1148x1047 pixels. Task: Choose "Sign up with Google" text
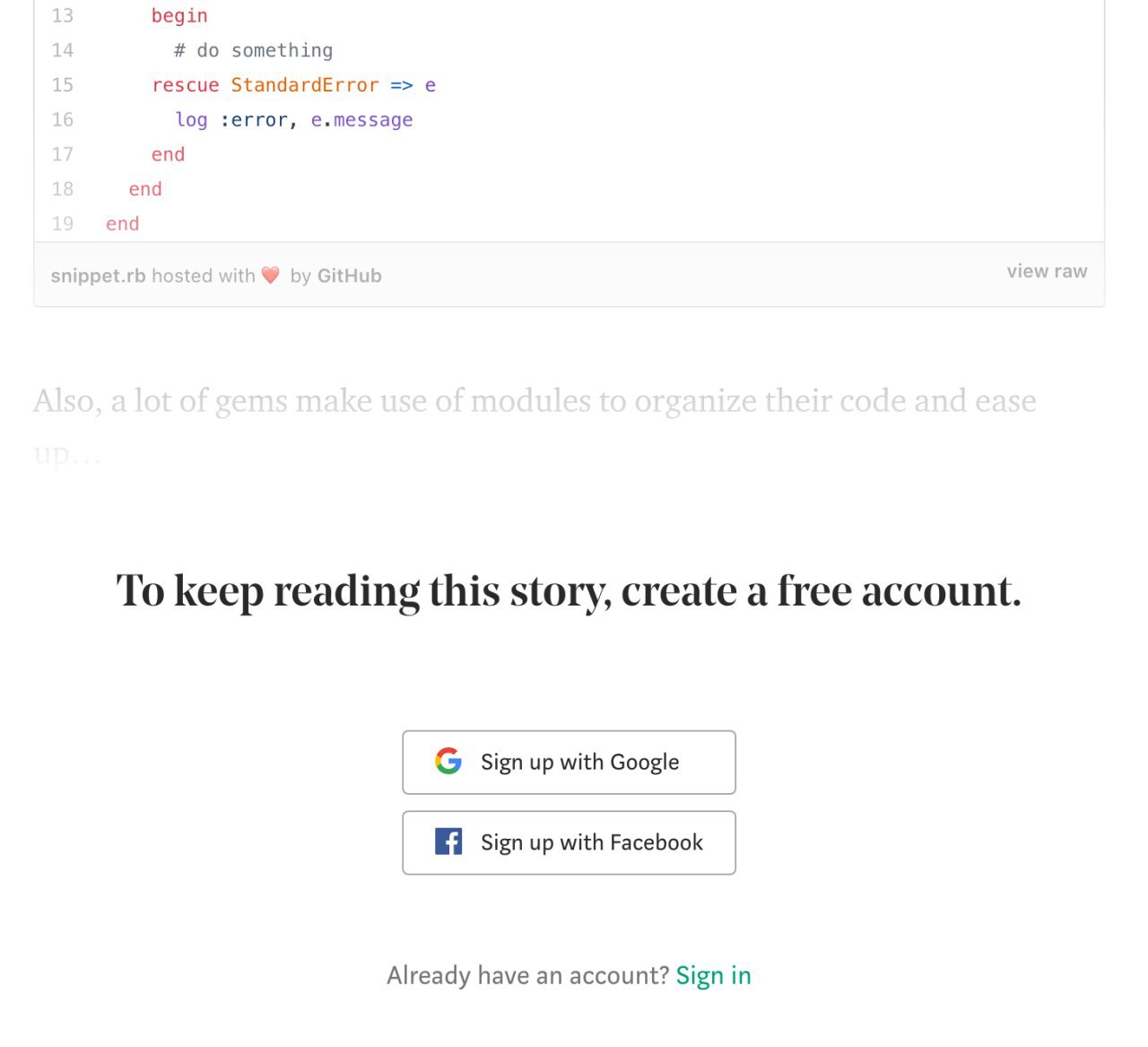click(579, 763)
